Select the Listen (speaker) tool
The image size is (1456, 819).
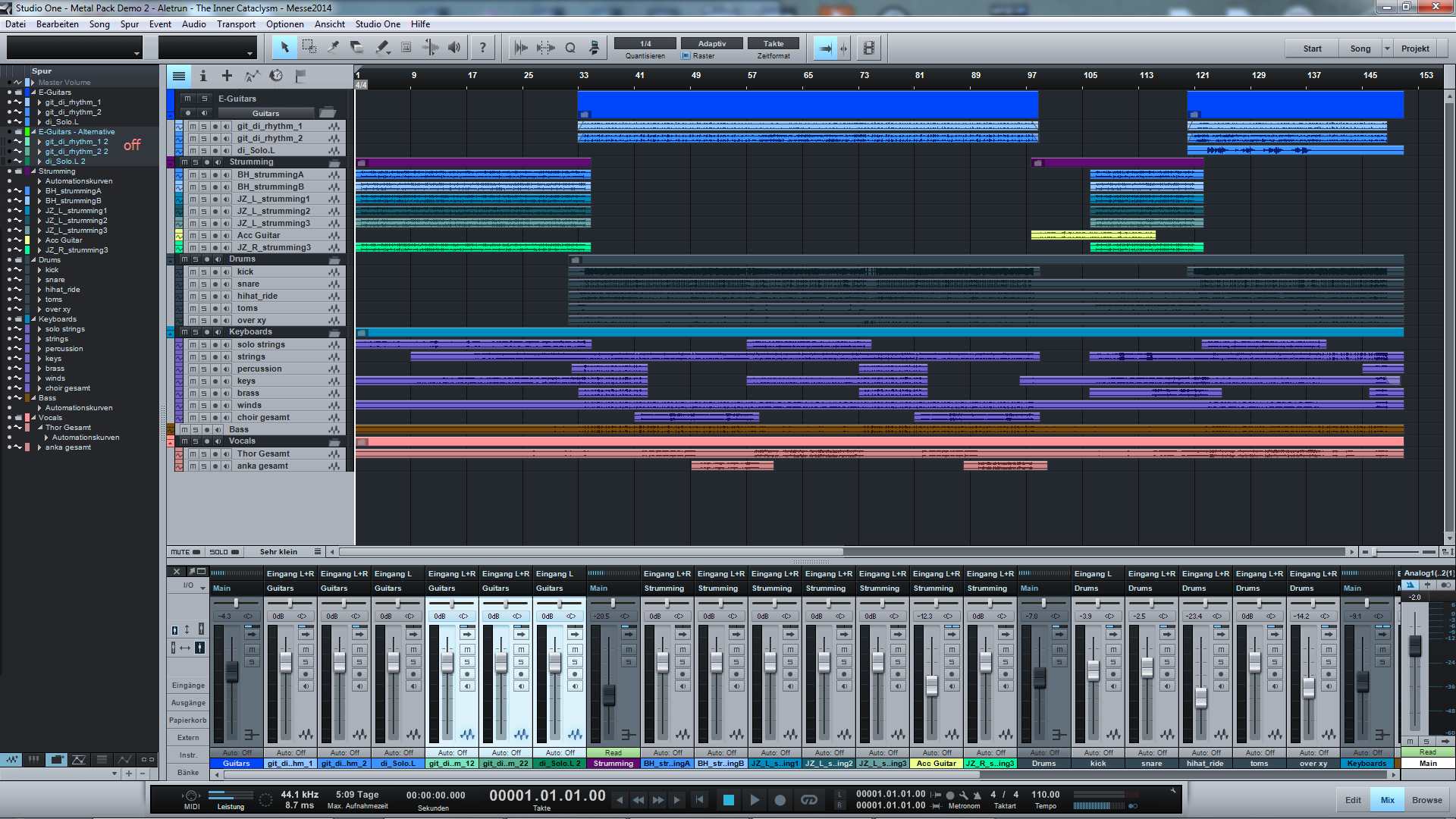(454, 48)
